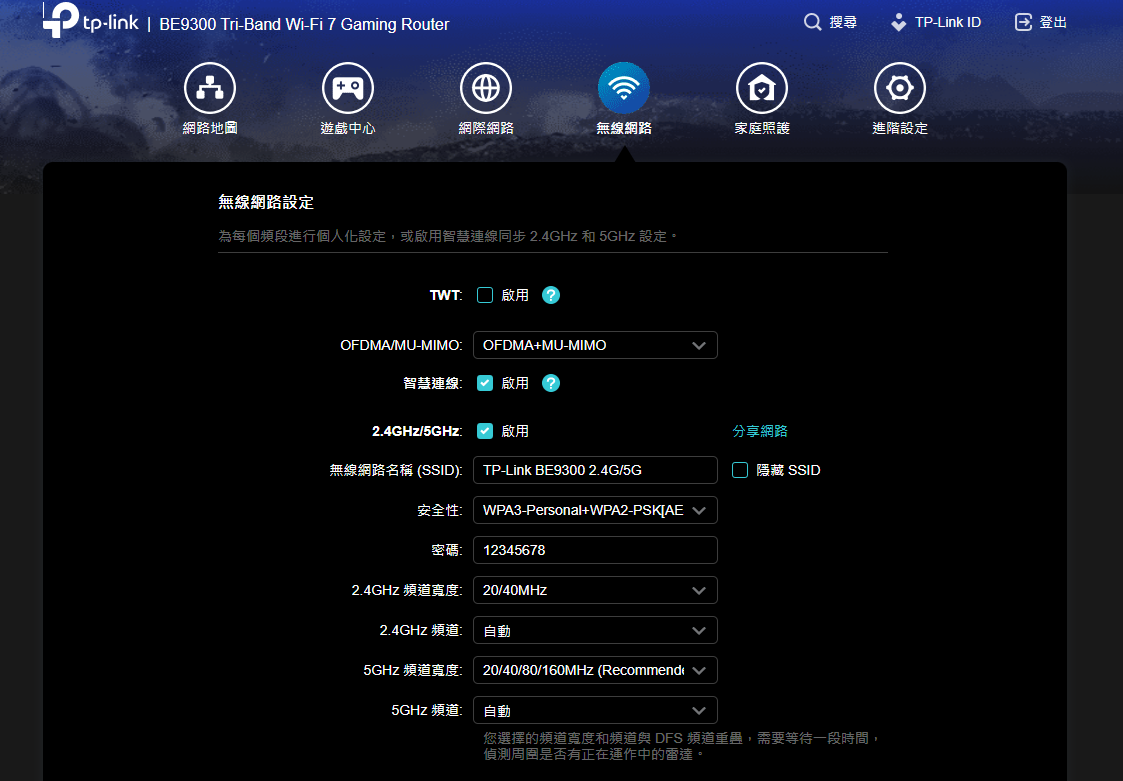The image size is (1123, 781).
Task: Show help for 智慧連線 option
Action: pos(551,383)
